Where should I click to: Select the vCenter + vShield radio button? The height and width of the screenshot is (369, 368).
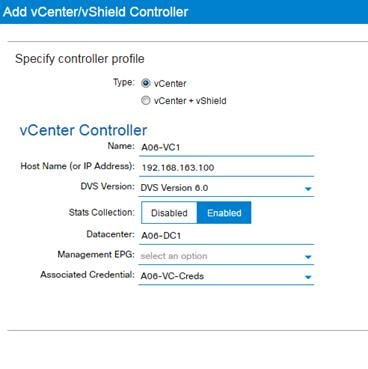tap(146, 100)
